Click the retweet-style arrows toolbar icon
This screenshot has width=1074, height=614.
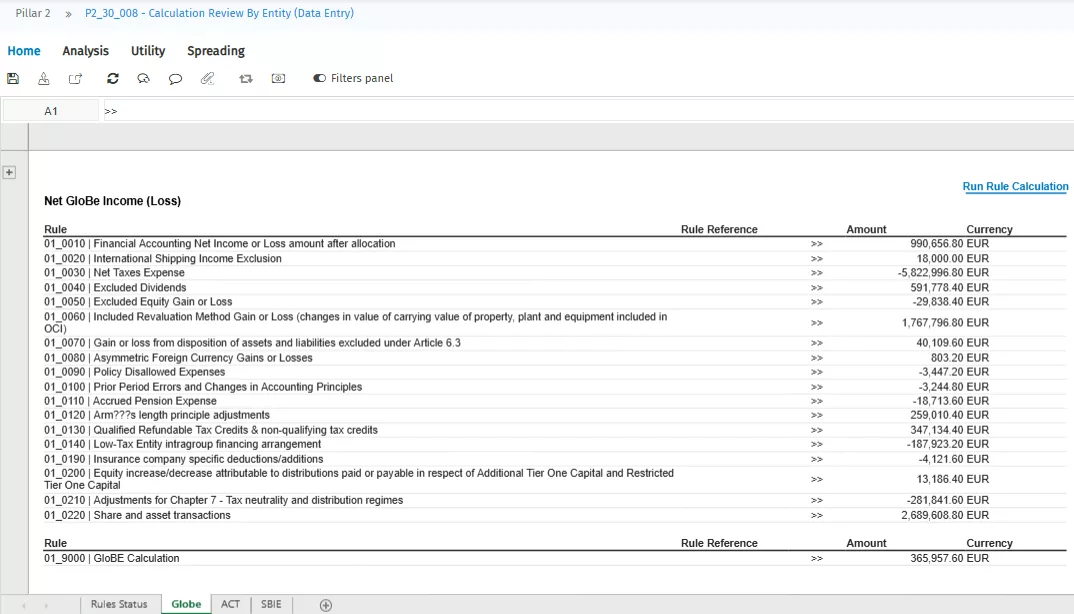coord(246,79)
